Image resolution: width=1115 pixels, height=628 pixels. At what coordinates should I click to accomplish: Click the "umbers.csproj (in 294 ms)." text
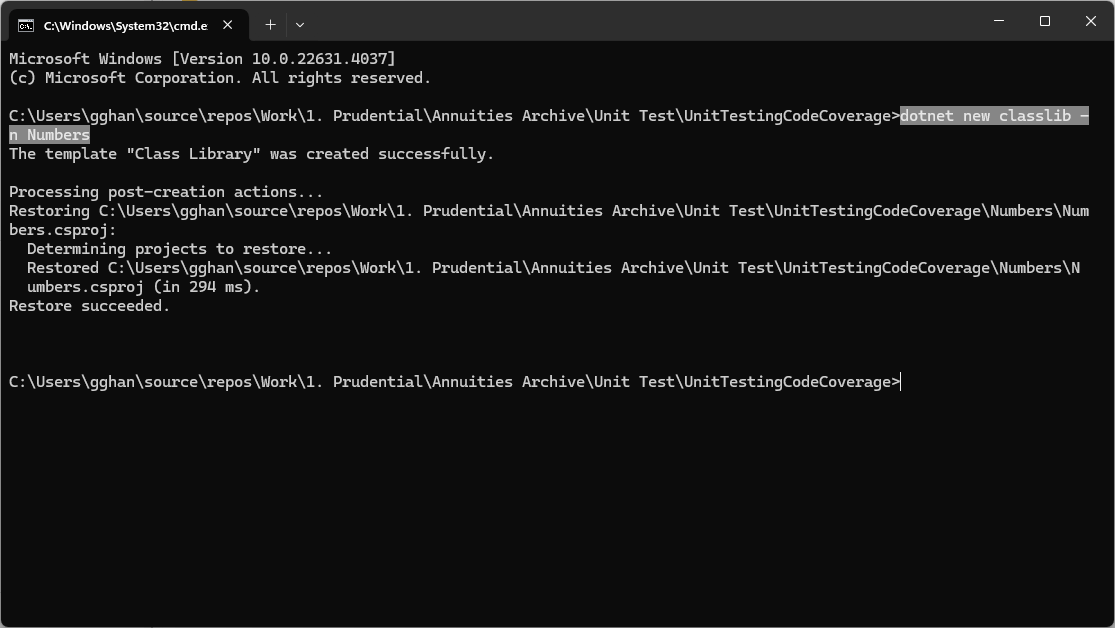click(x=144, y=287)
